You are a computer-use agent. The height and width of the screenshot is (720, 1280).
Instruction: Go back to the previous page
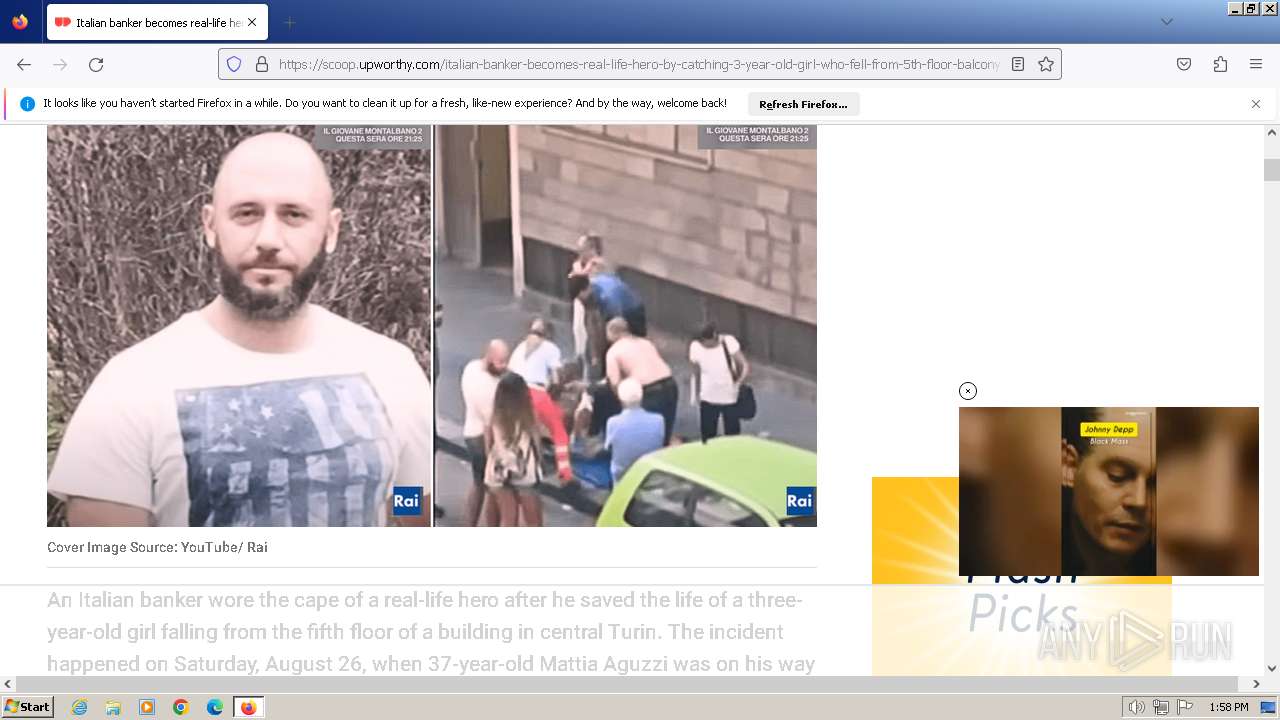coord(24,64)
